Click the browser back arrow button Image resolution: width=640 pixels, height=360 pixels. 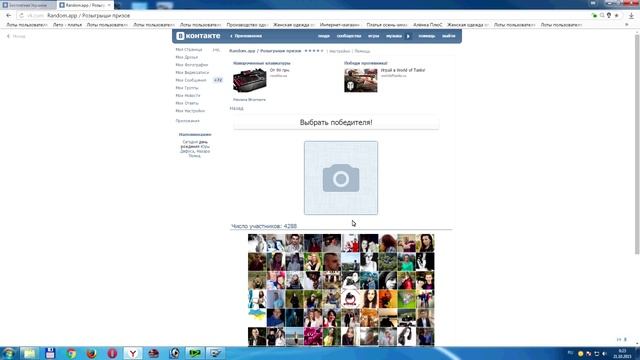(x=9, y=16)
